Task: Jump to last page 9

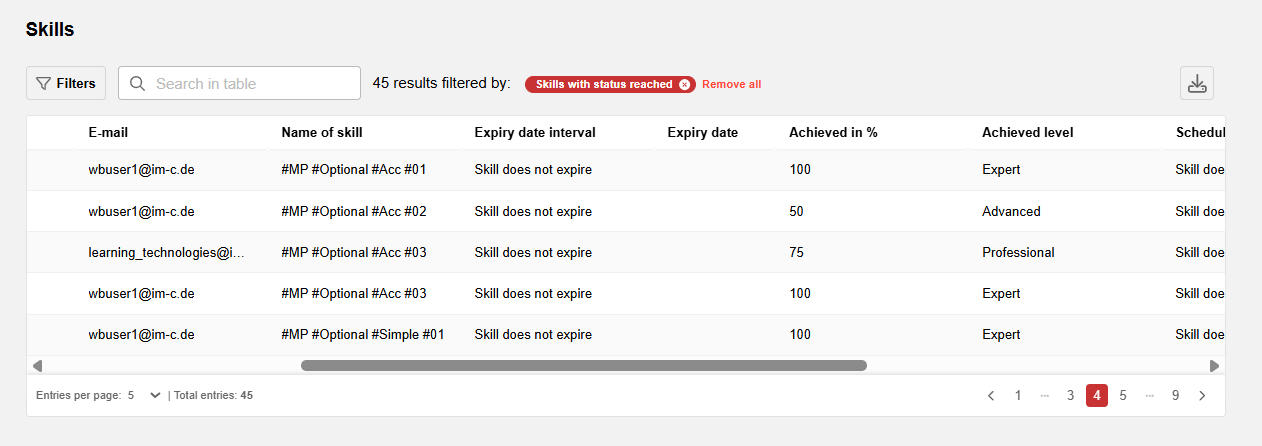Action: point(1175,396)
